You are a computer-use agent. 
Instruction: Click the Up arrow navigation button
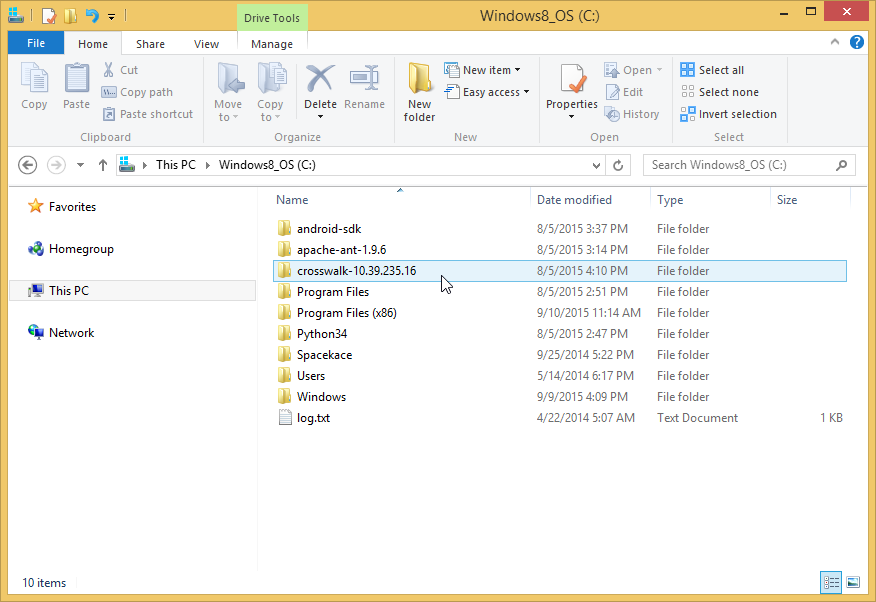102,165
